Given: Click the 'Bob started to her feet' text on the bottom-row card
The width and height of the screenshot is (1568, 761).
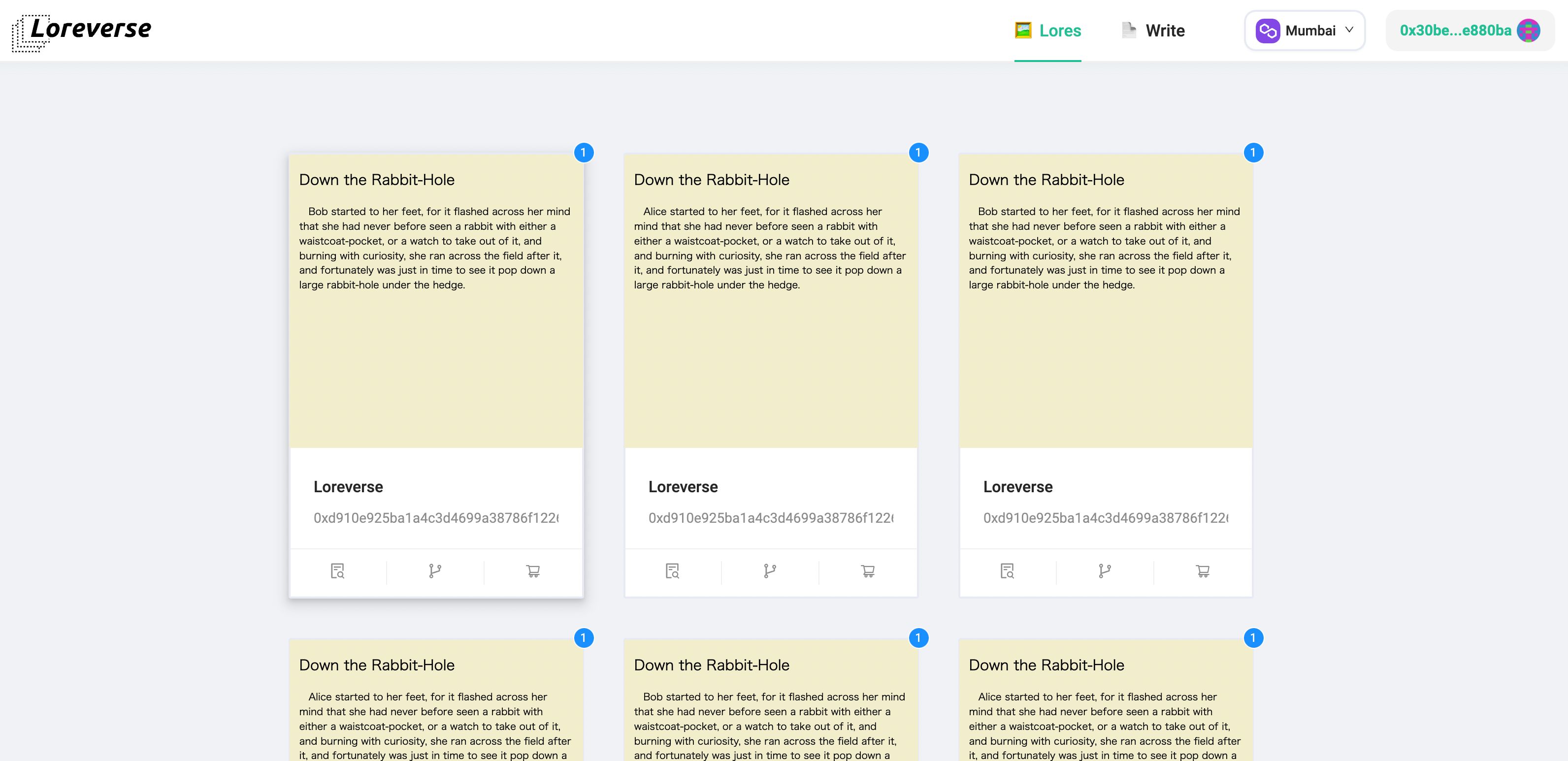Looking at the screenshot, I should 770,726.
